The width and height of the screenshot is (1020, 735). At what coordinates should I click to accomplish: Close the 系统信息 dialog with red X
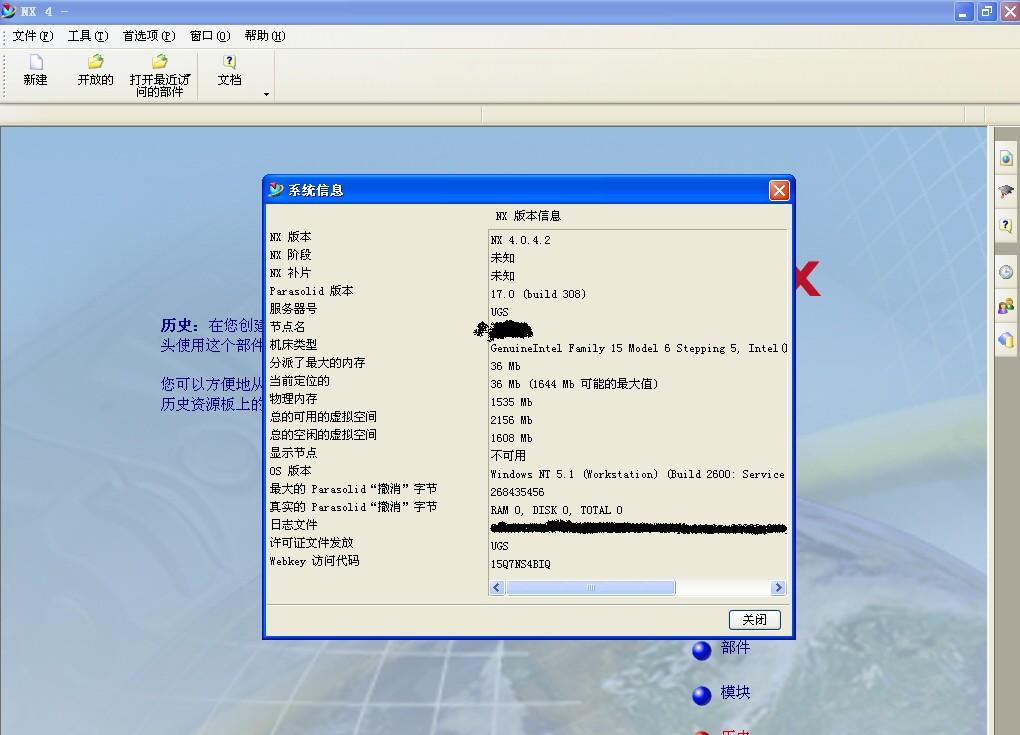click(x=779, y=191)
